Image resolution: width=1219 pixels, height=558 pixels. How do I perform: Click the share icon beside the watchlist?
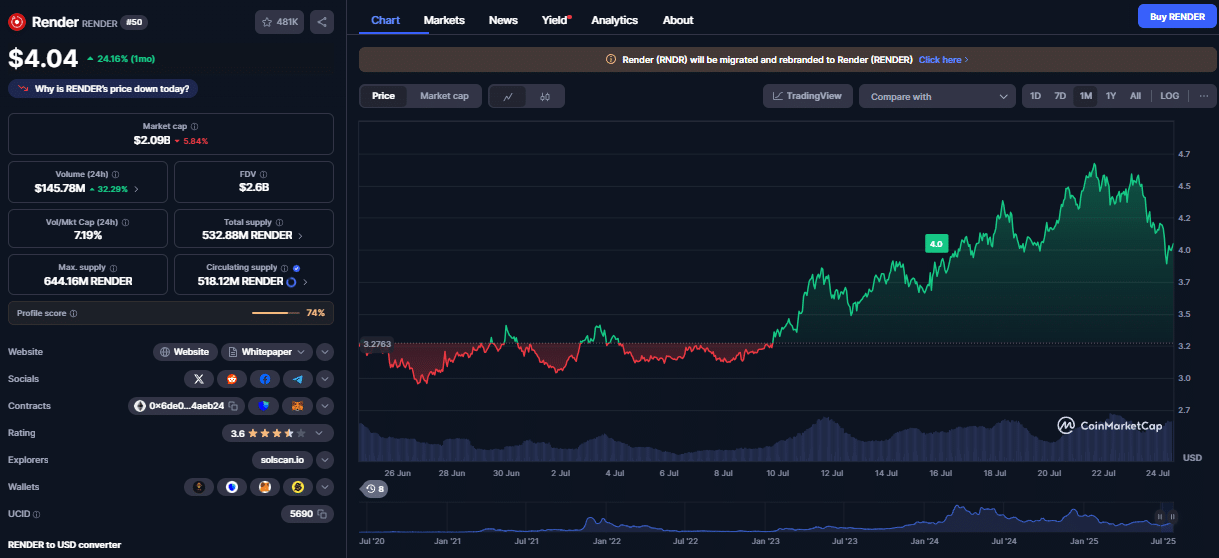[322, 21]
